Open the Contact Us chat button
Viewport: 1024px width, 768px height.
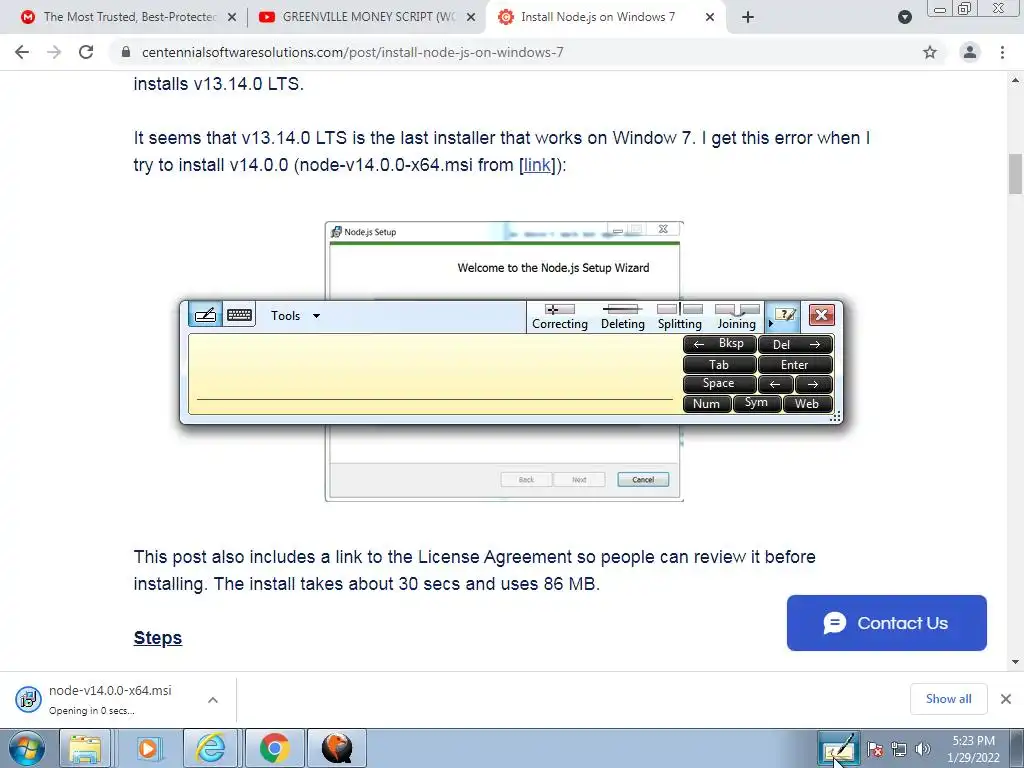click(886, 623)
